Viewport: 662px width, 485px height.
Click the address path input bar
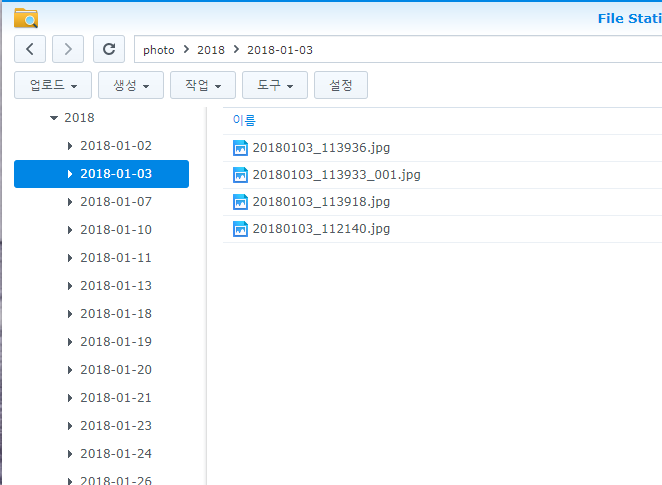pyautogui.click(x=398, y=49)
